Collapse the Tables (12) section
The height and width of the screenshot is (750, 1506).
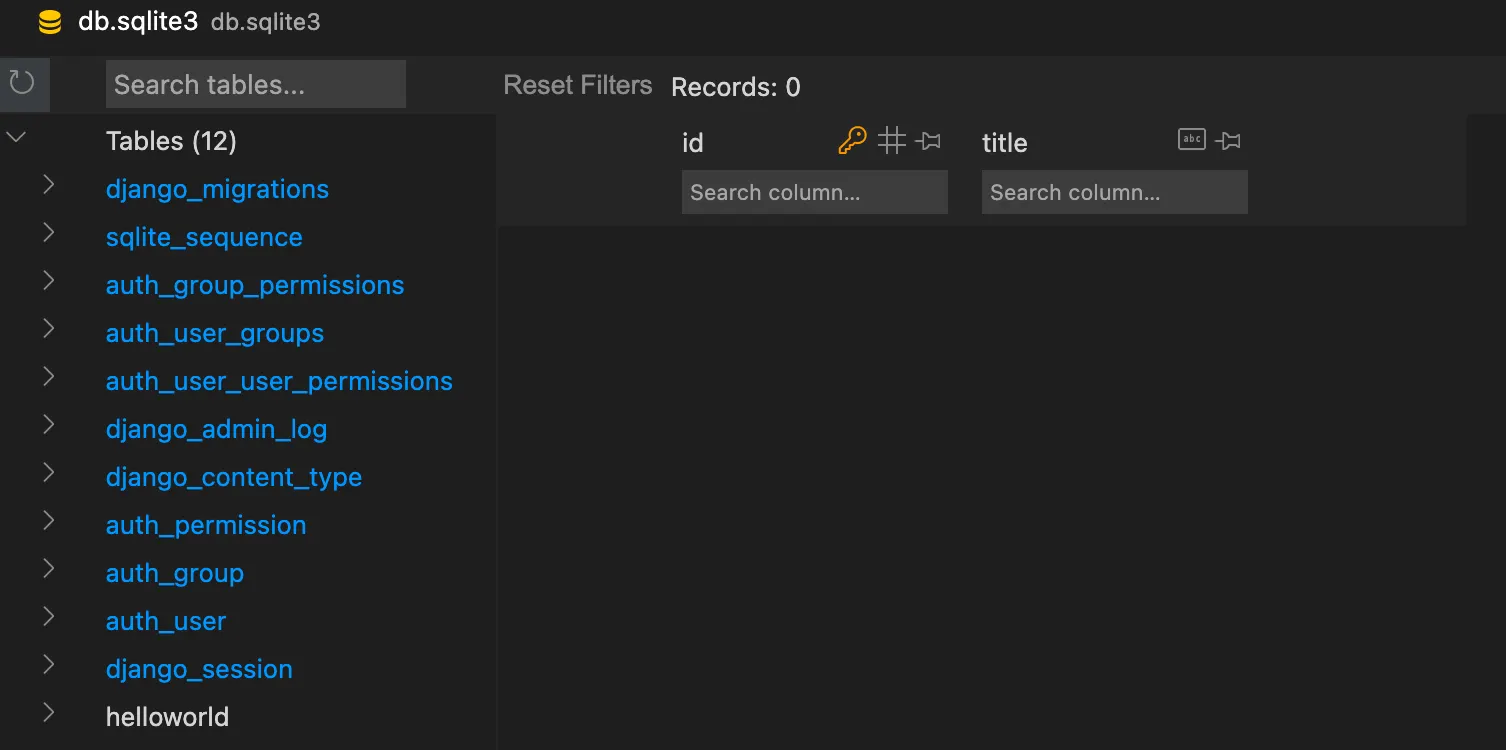click(x=16, y=138)
